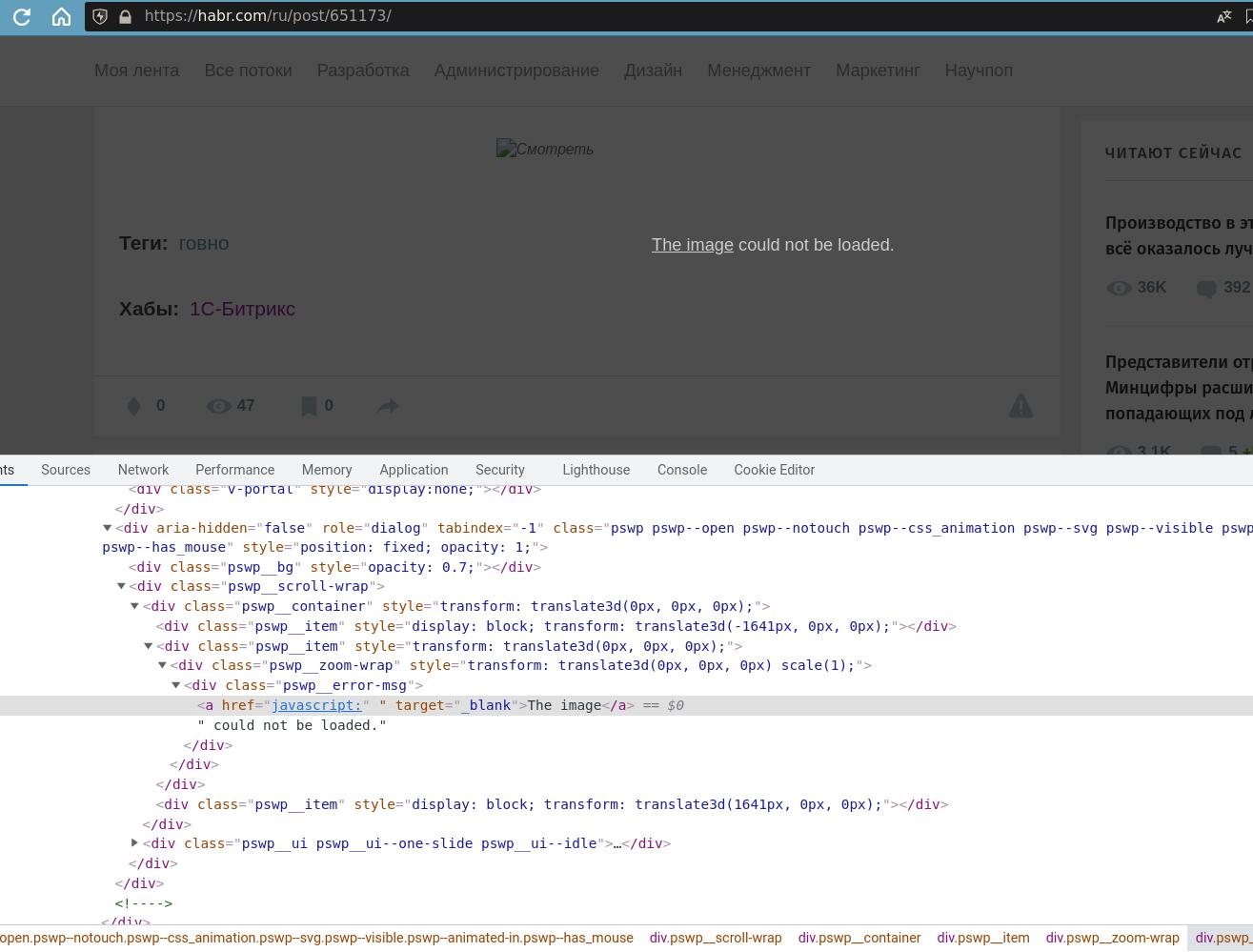The width and height of the screenshot is (1253, 952).
Task: Click the eye icon beside 36K
Action: coord(1119,288)
